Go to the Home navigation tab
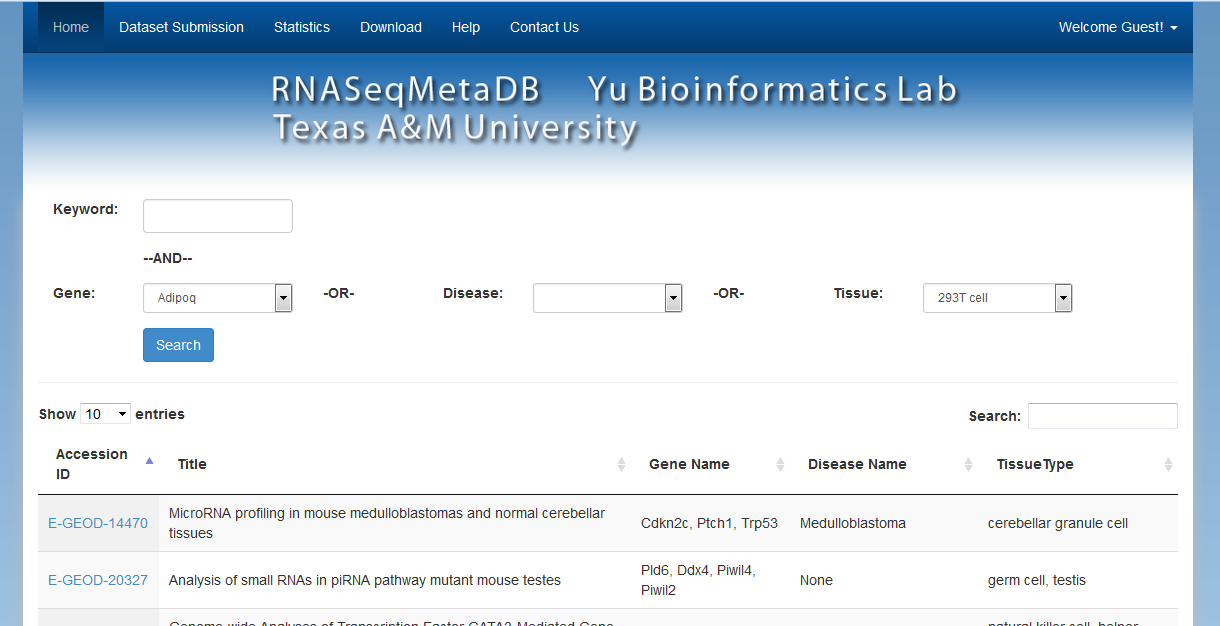This screenshot has width=1220, height=626. (x=71, y=27)
